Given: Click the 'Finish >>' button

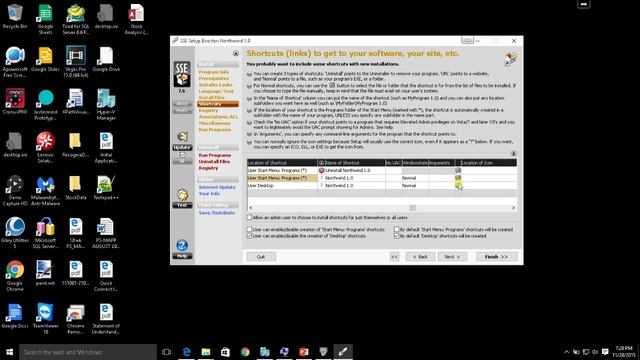Looking at the screenshot, I should click(497, 257).
